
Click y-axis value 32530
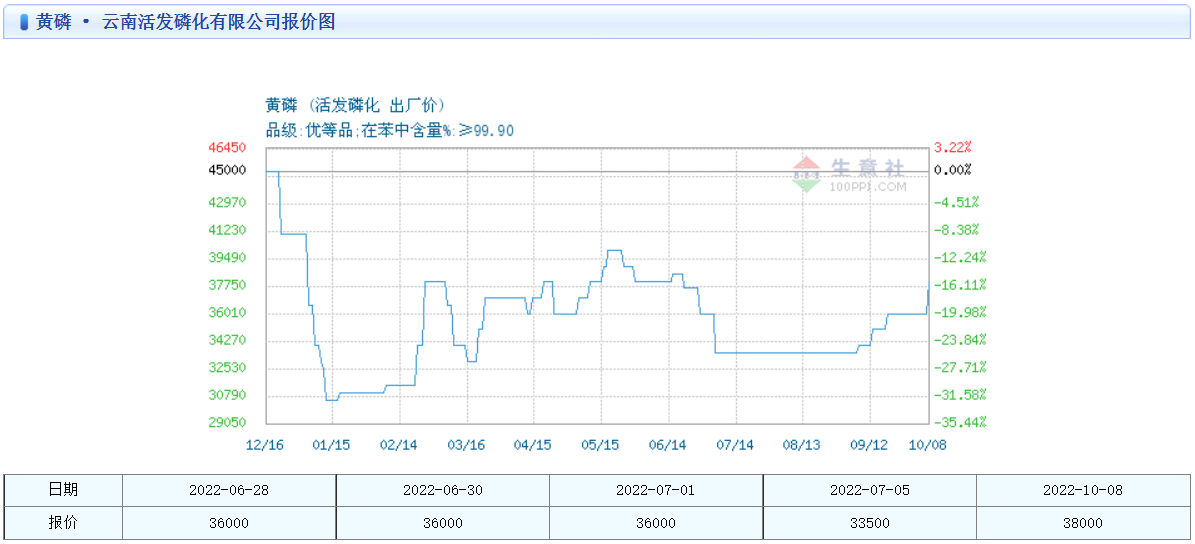pyautogui.click(x=228, y=367)
